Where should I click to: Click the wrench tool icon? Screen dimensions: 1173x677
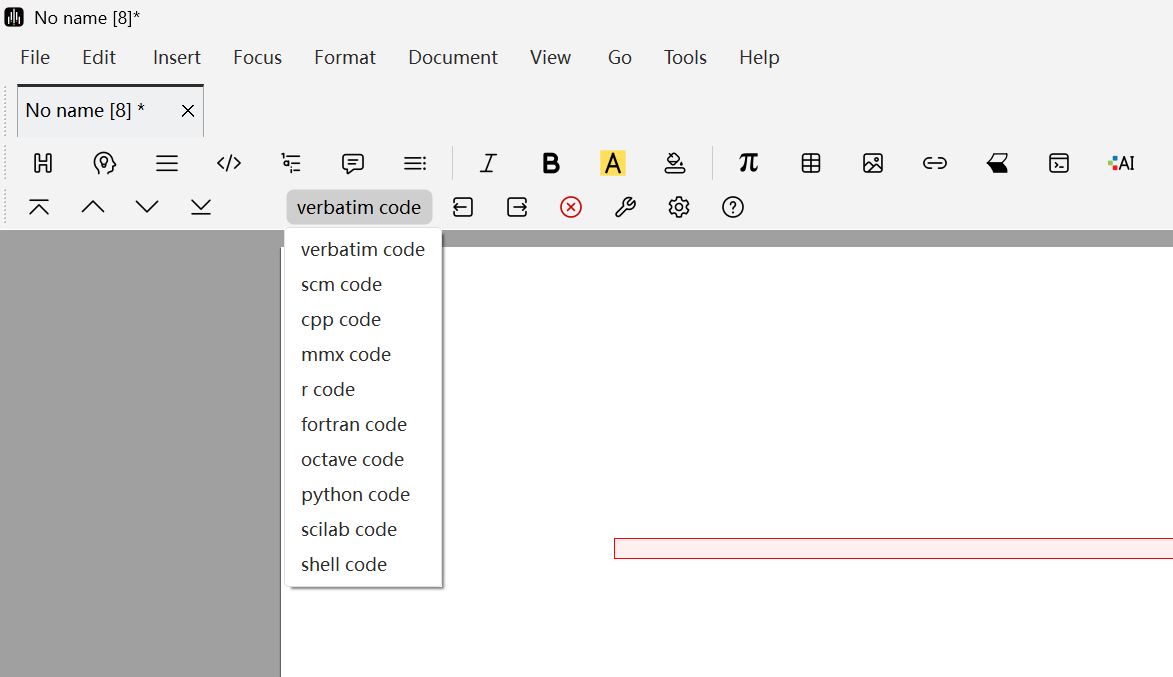[x=625, y=207]
